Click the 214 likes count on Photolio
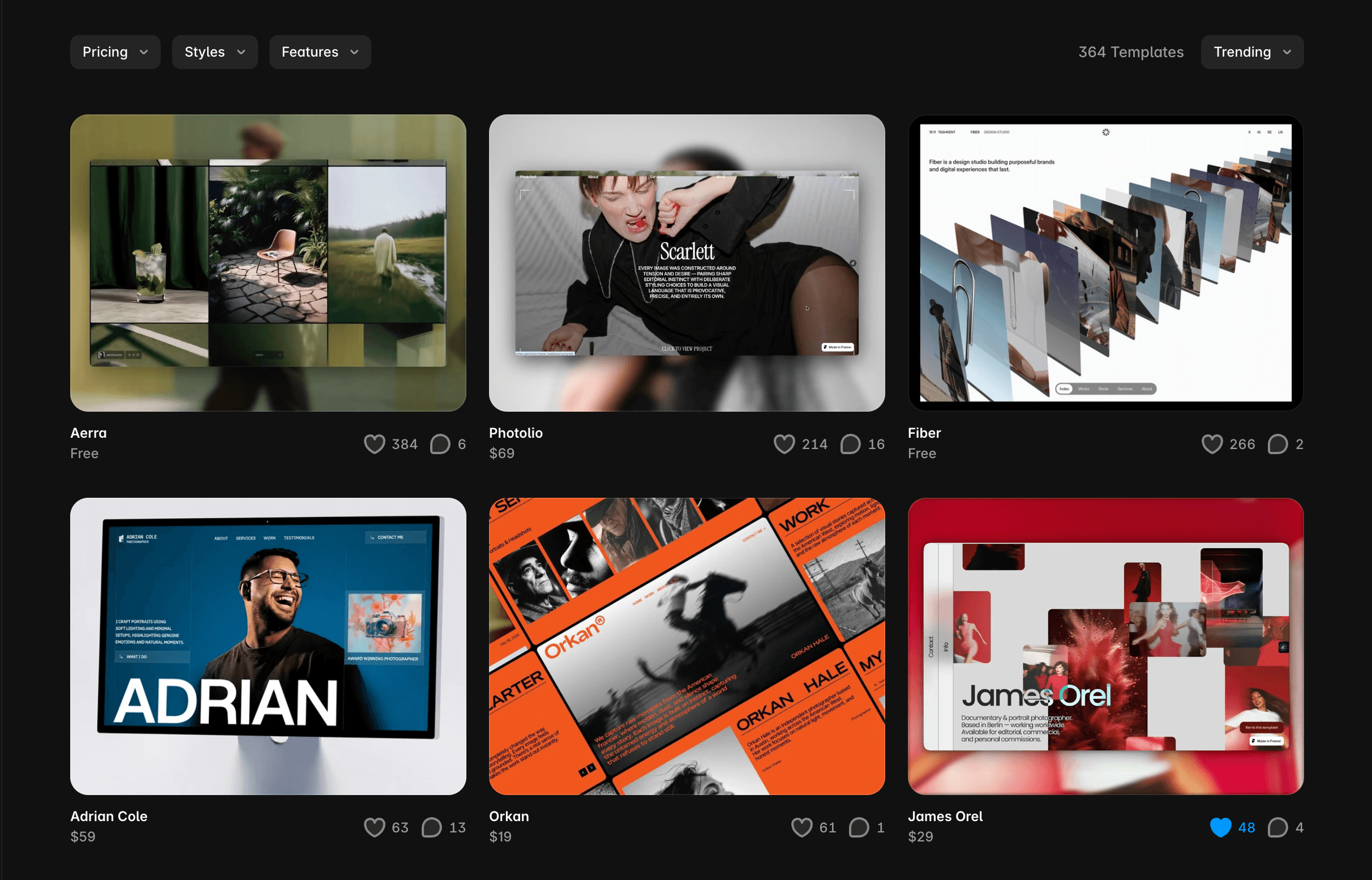The height and width of the screenshot is (880, 1372). (x=814, y=444)
